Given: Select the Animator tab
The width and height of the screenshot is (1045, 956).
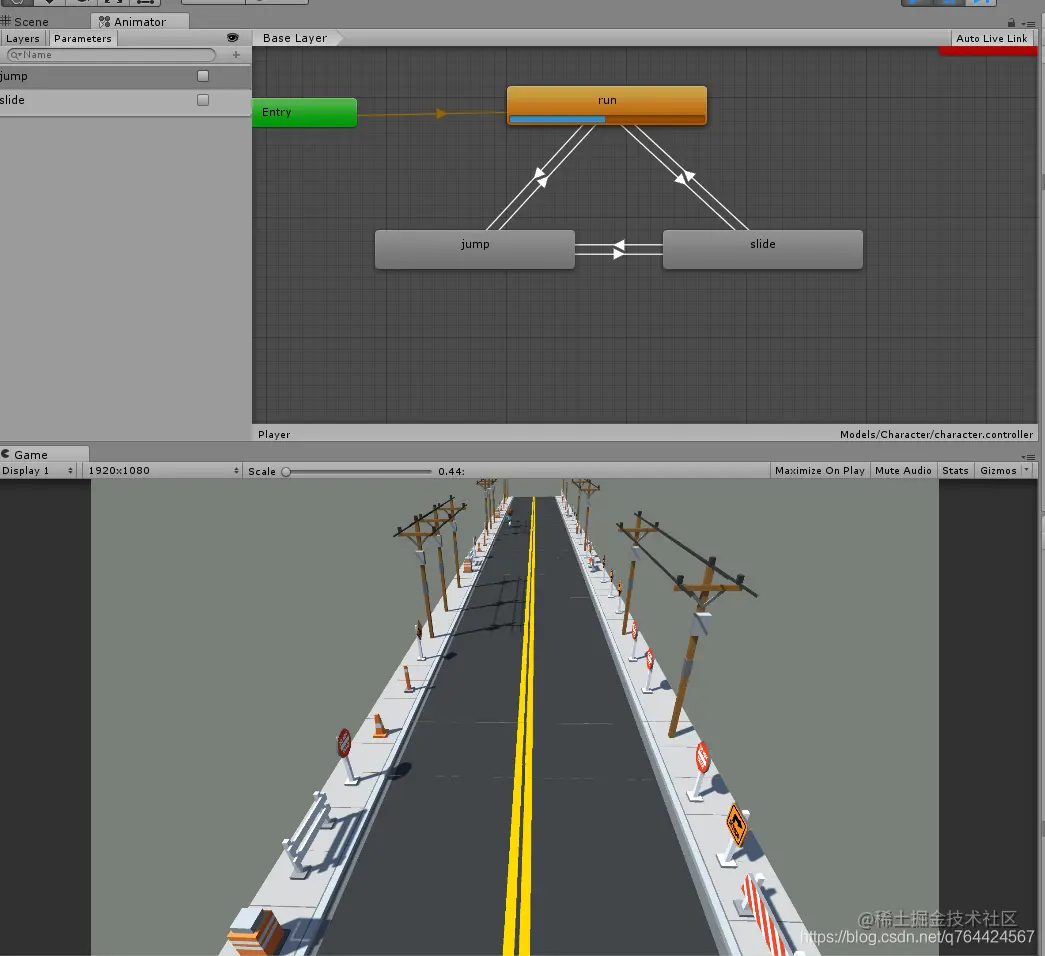Looking at the screenshot, I should tap(139, 22).
